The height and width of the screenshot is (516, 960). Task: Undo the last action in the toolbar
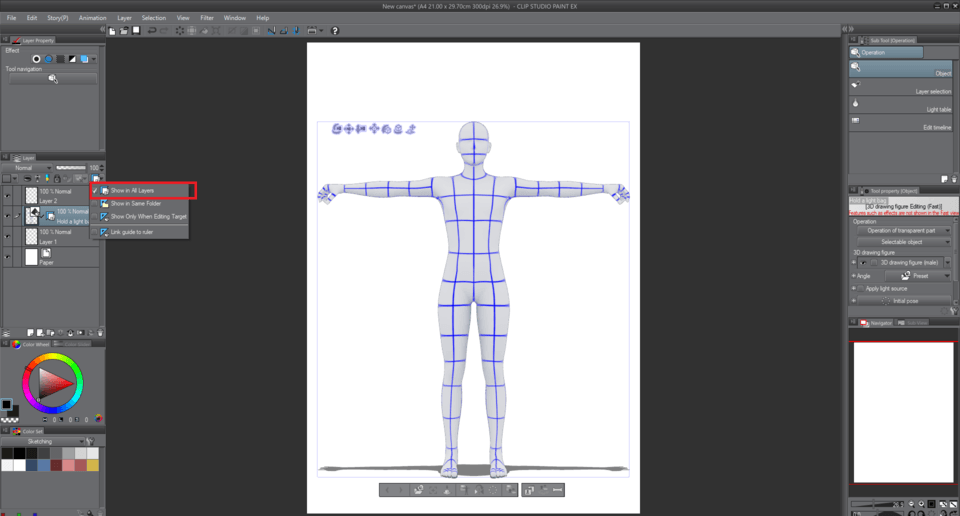(x=152, y=31)
